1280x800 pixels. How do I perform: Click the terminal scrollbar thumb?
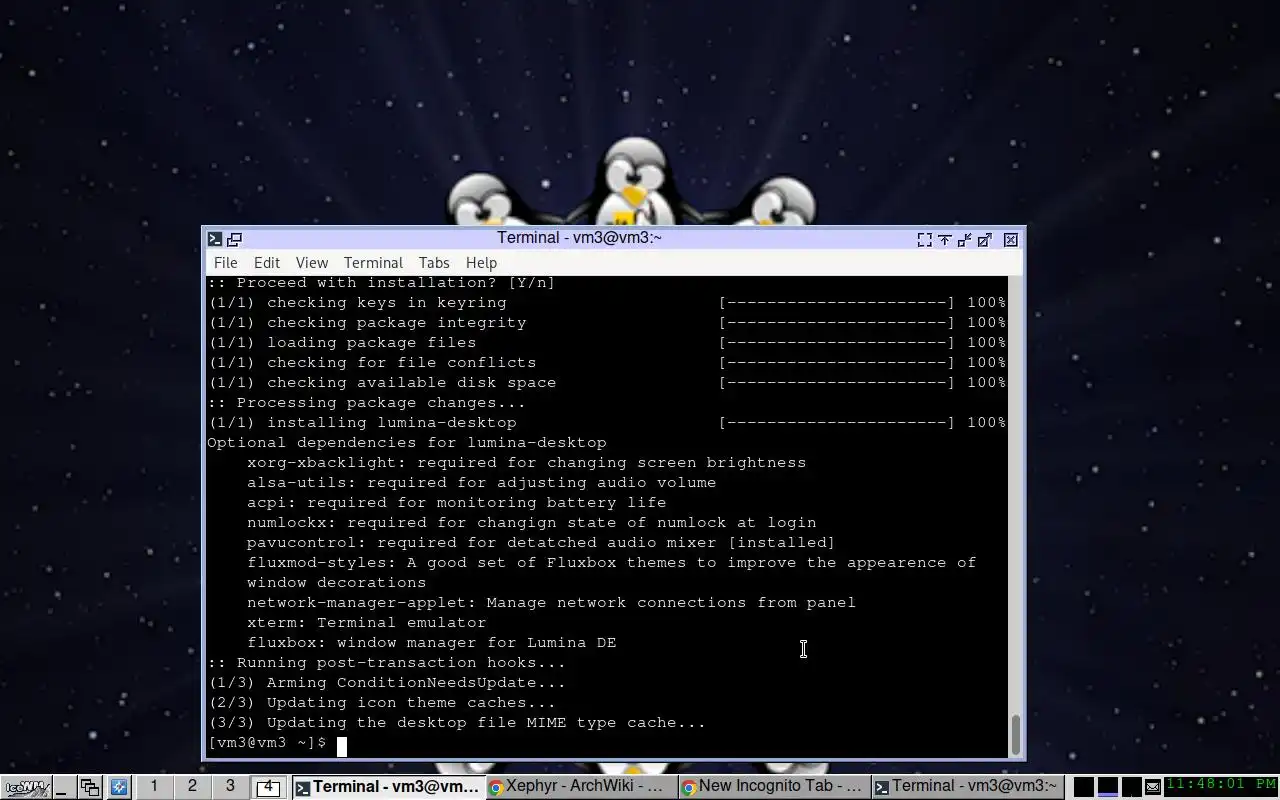click(x=1016, y=735)
